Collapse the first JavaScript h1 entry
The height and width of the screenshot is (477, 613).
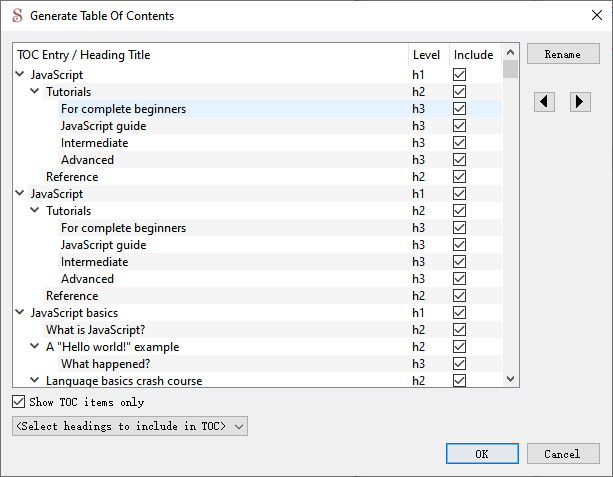[20, 74]
